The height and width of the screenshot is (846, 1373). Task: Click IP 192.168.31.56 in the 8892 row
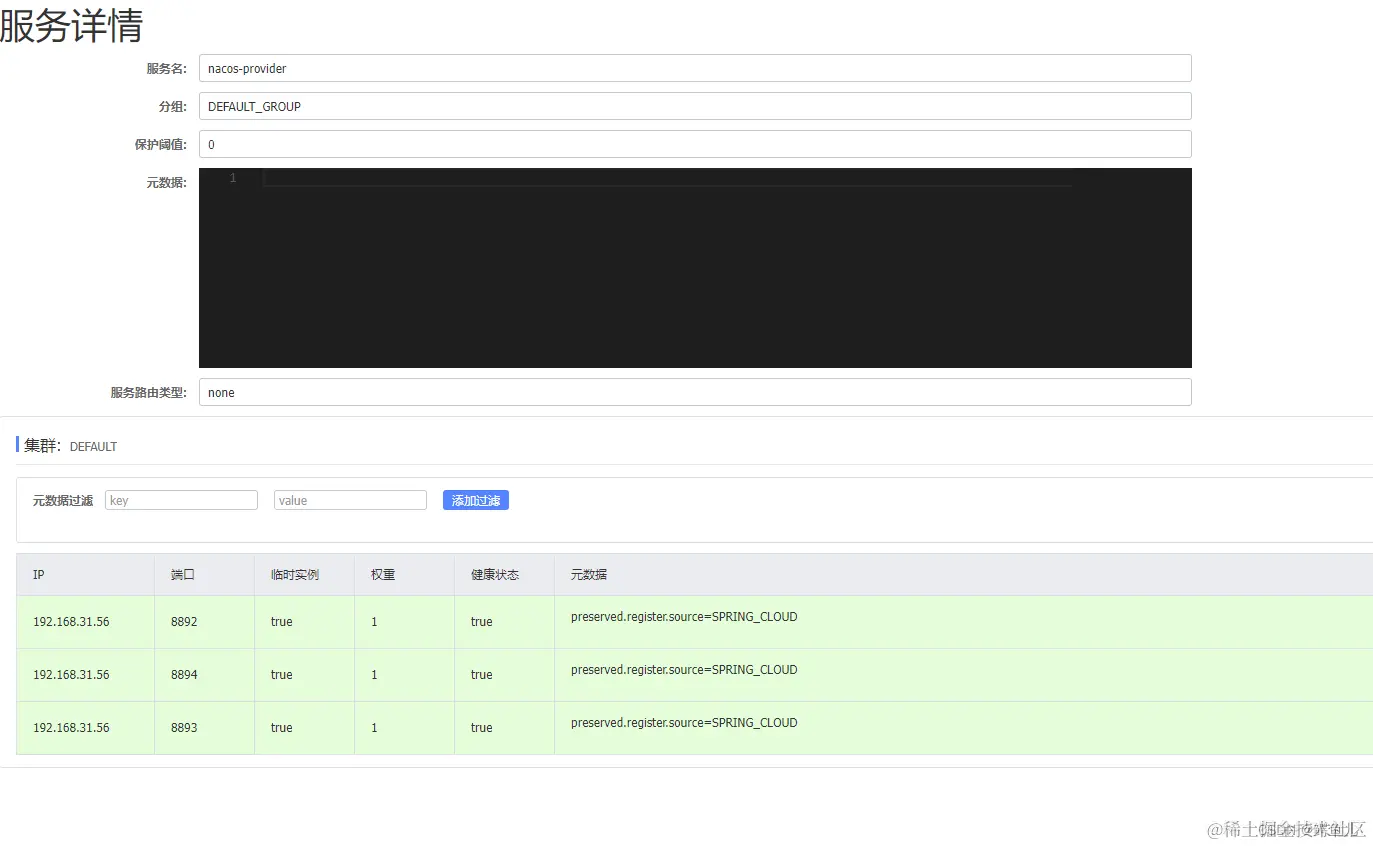71,622
